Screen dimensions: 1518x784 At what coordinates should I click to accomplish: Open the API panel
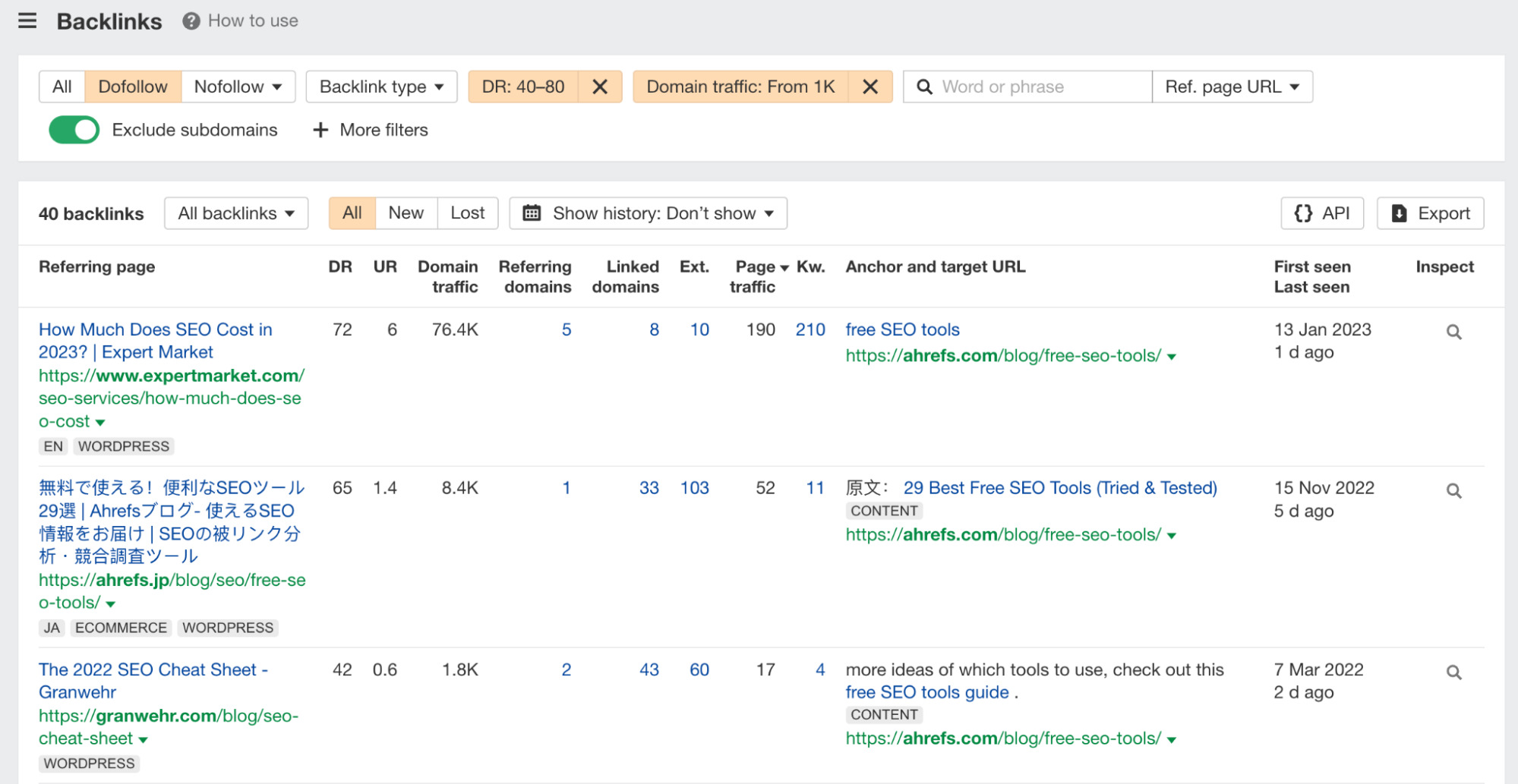click(x=1321, y=213)
